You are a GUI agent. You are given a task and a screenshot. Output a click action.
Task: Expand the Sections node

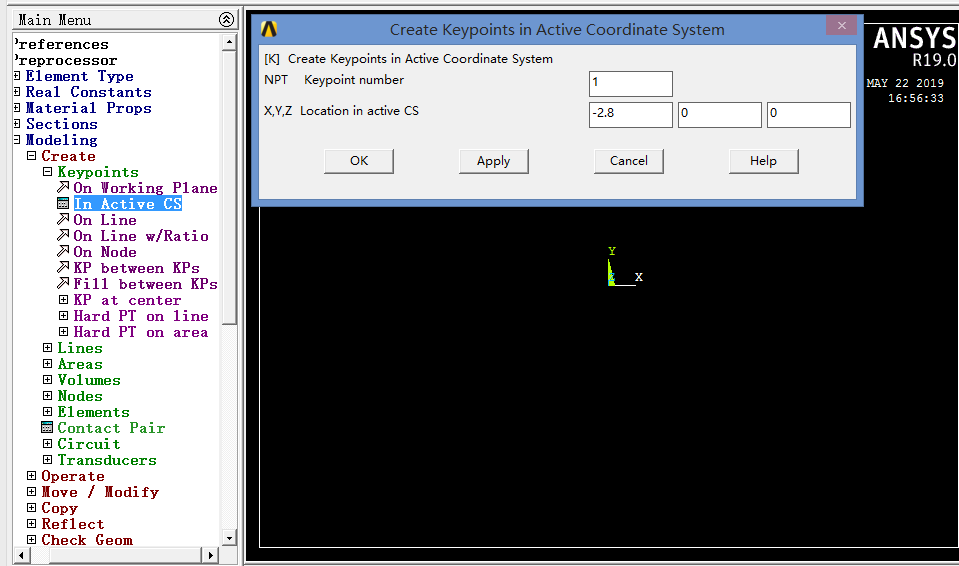[17, 124]
